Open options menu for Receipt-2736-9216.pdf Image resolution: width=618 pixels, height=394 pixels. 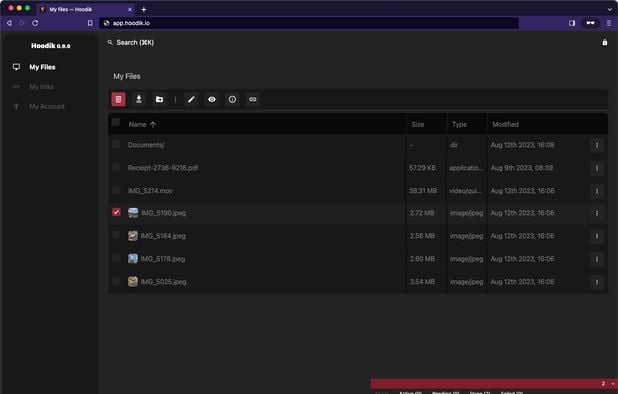pos(597,168)
